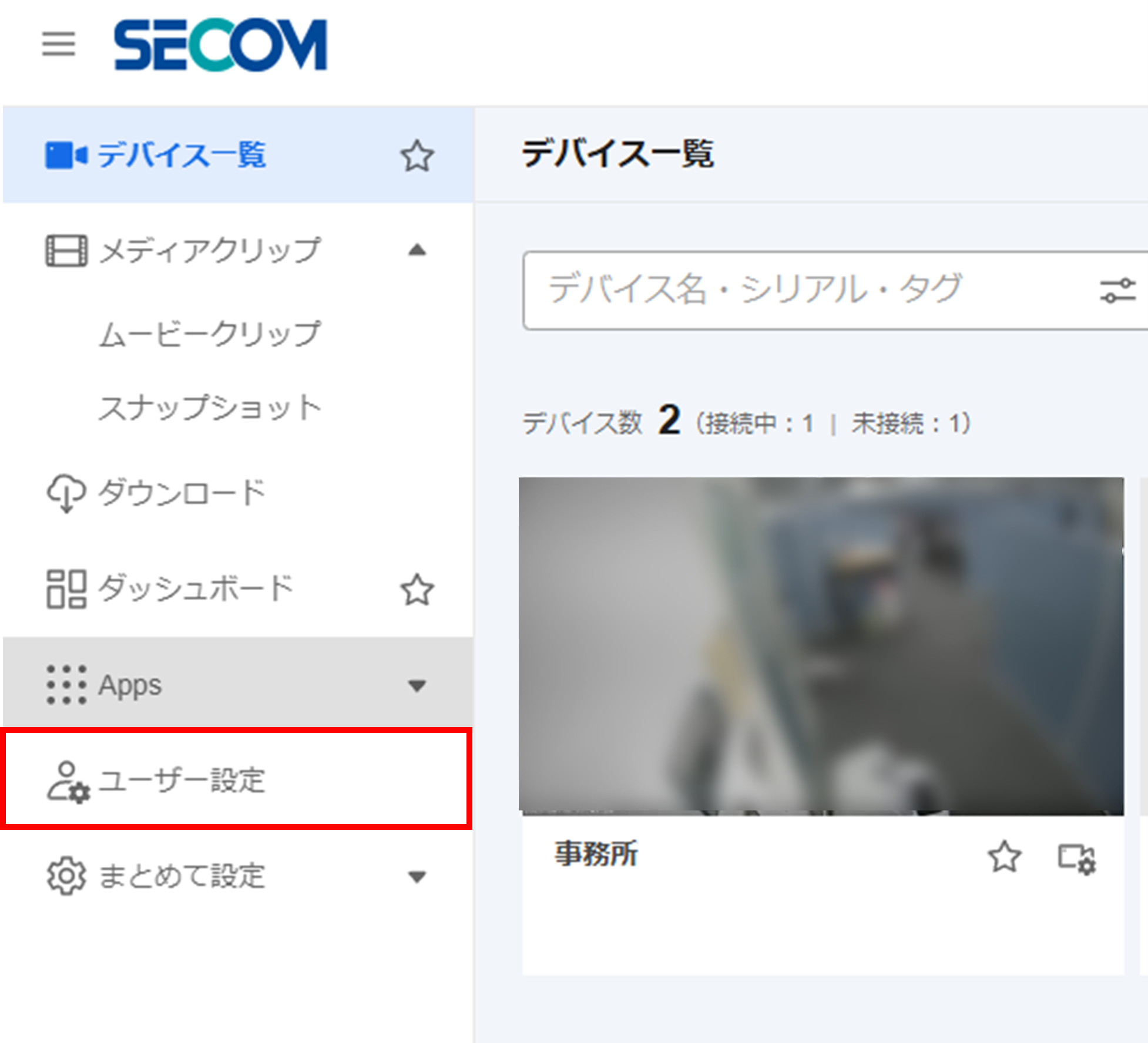The image size is (1148, 1043).
Task: Click the Apps dots grid icon
Action: click(66, 685)
